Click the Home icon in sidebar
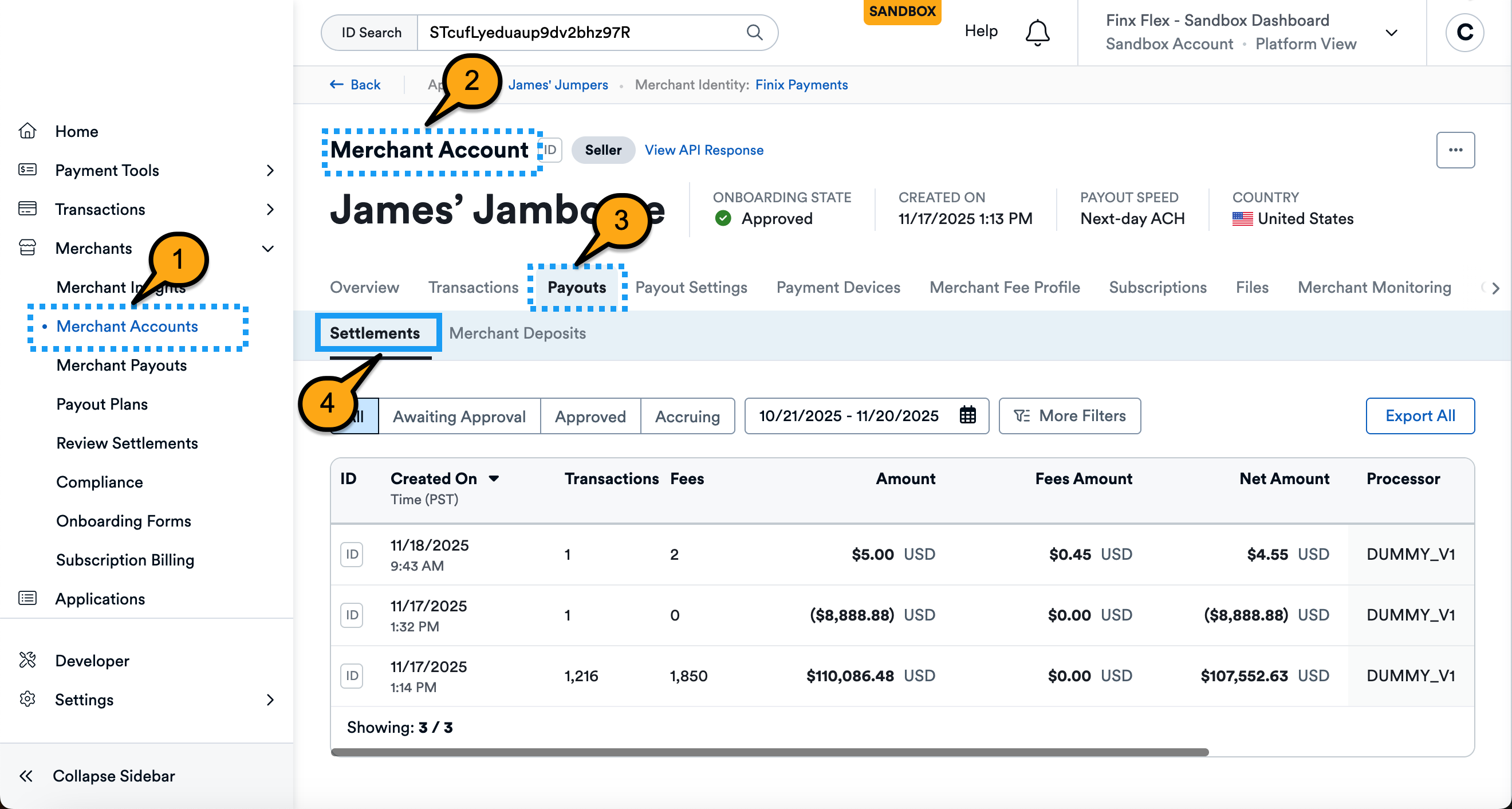This screenshot has width=1512, height=809. pos(27,131)
